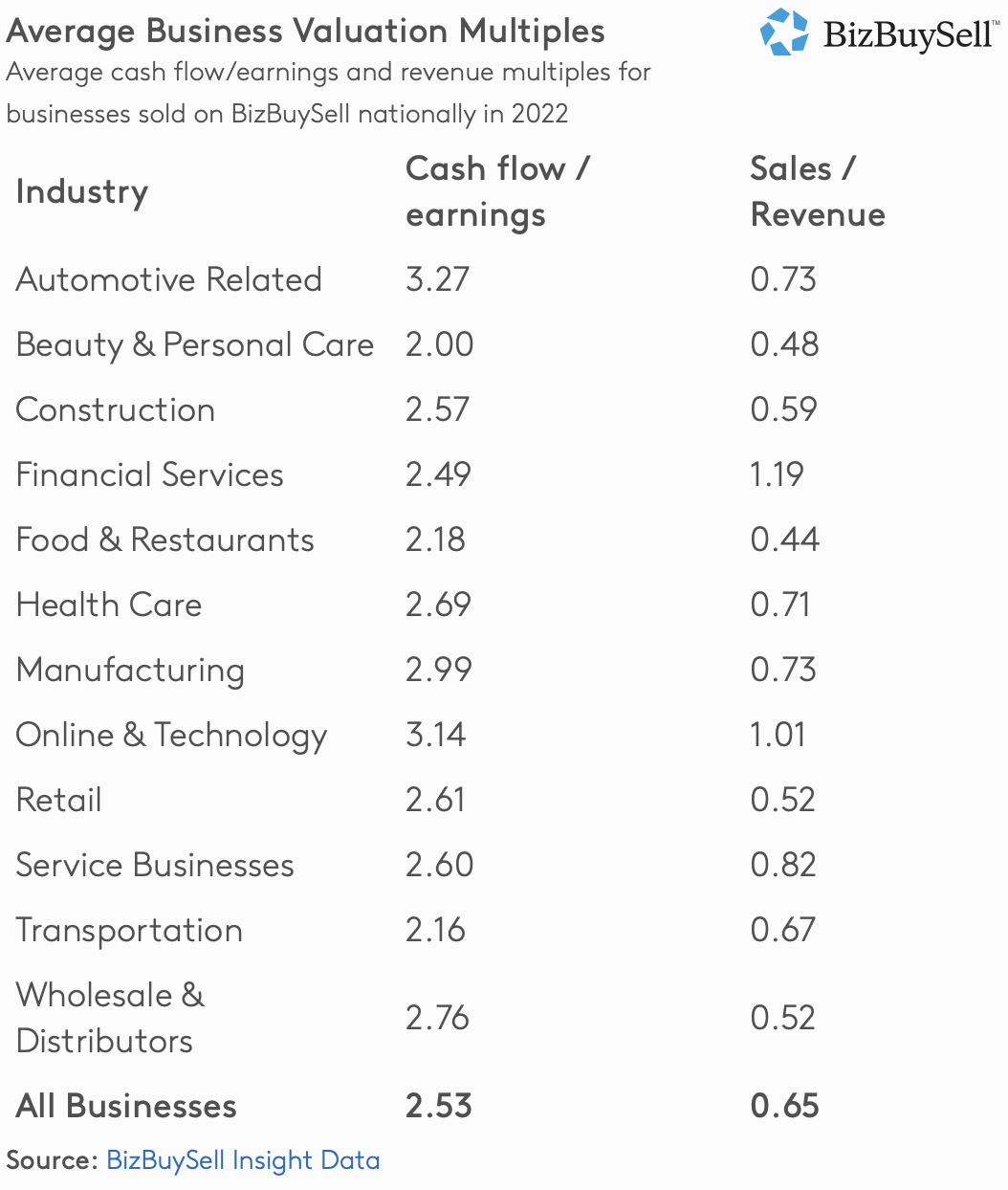
Task: Click the All Businesses total row label
Action: [x=126, y=1106]
